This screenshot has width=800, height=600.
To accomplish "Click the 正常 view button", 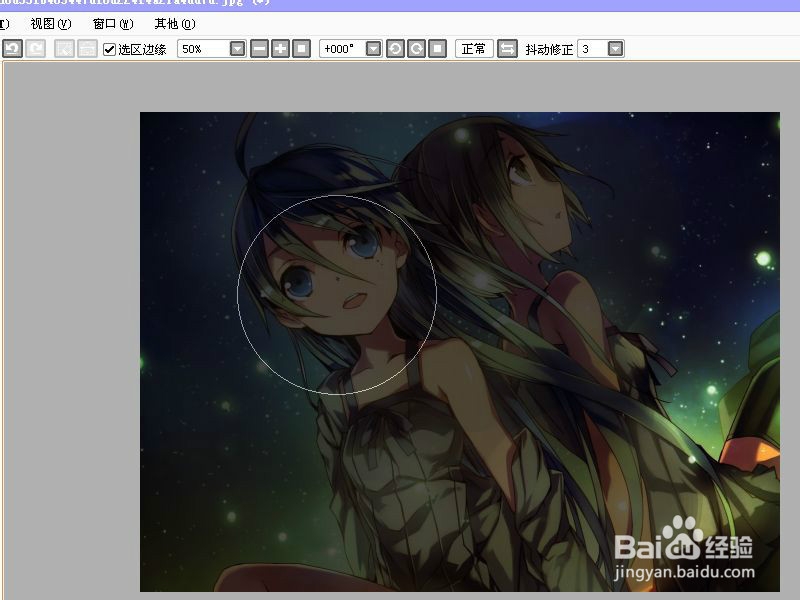I will 474,49.
